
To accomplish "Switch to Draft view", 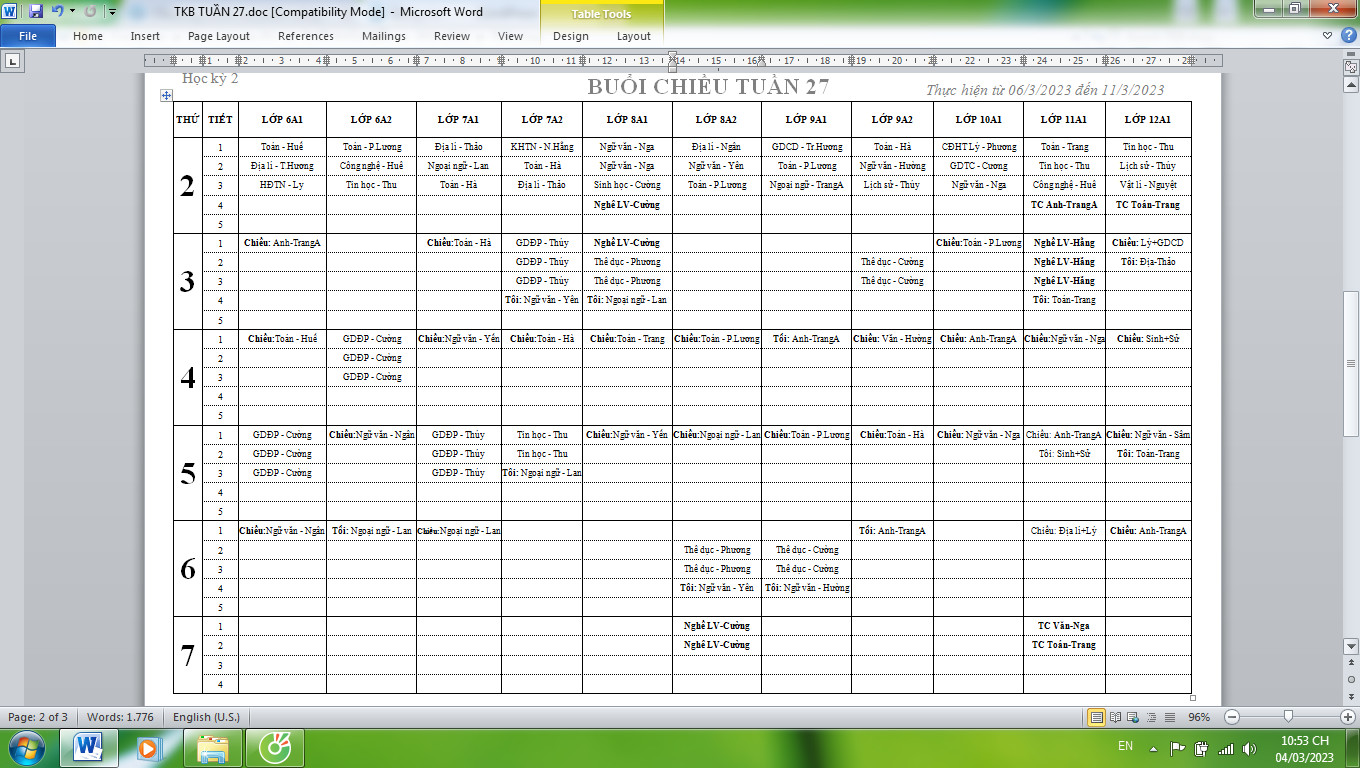I will (1168, 717).
